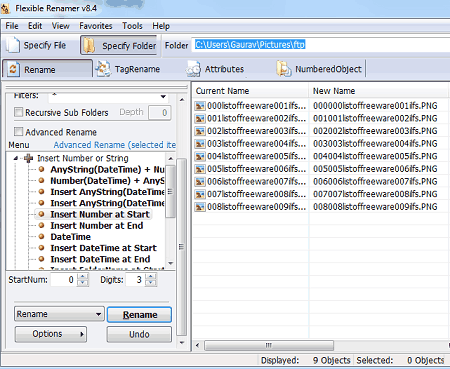Enable Recursive Sub Folders checkbox

coord(18,112)
